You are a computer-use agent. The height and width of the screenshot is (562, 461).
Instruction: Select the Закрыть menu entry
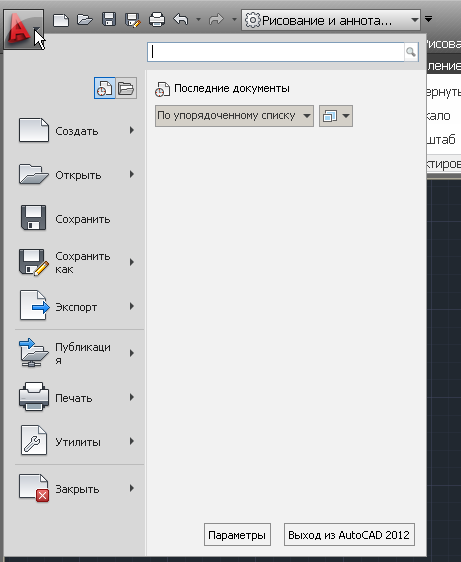click(77, 489)
